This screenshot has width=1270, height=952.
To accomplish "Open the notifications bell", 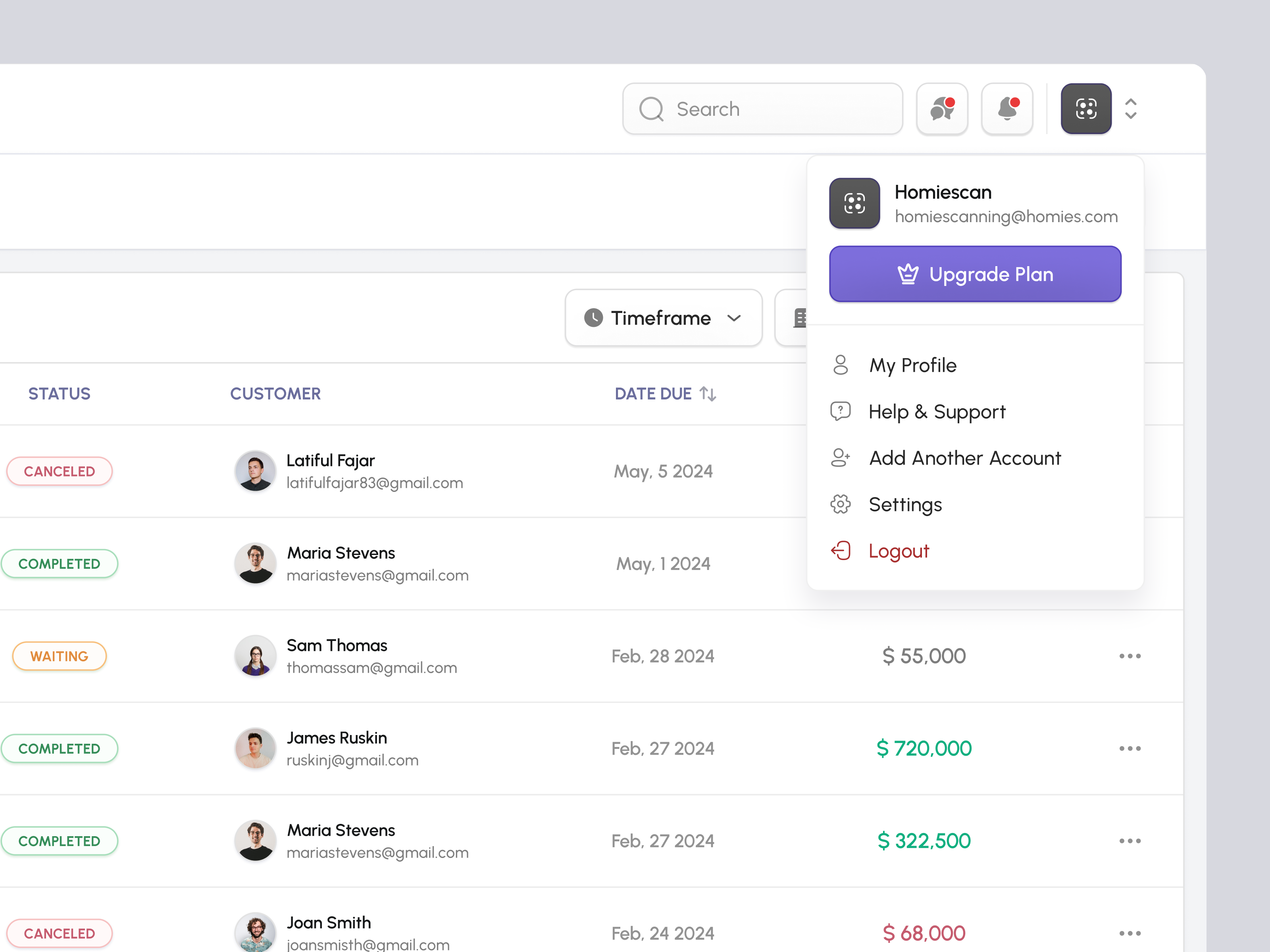I will (1007, 109).
